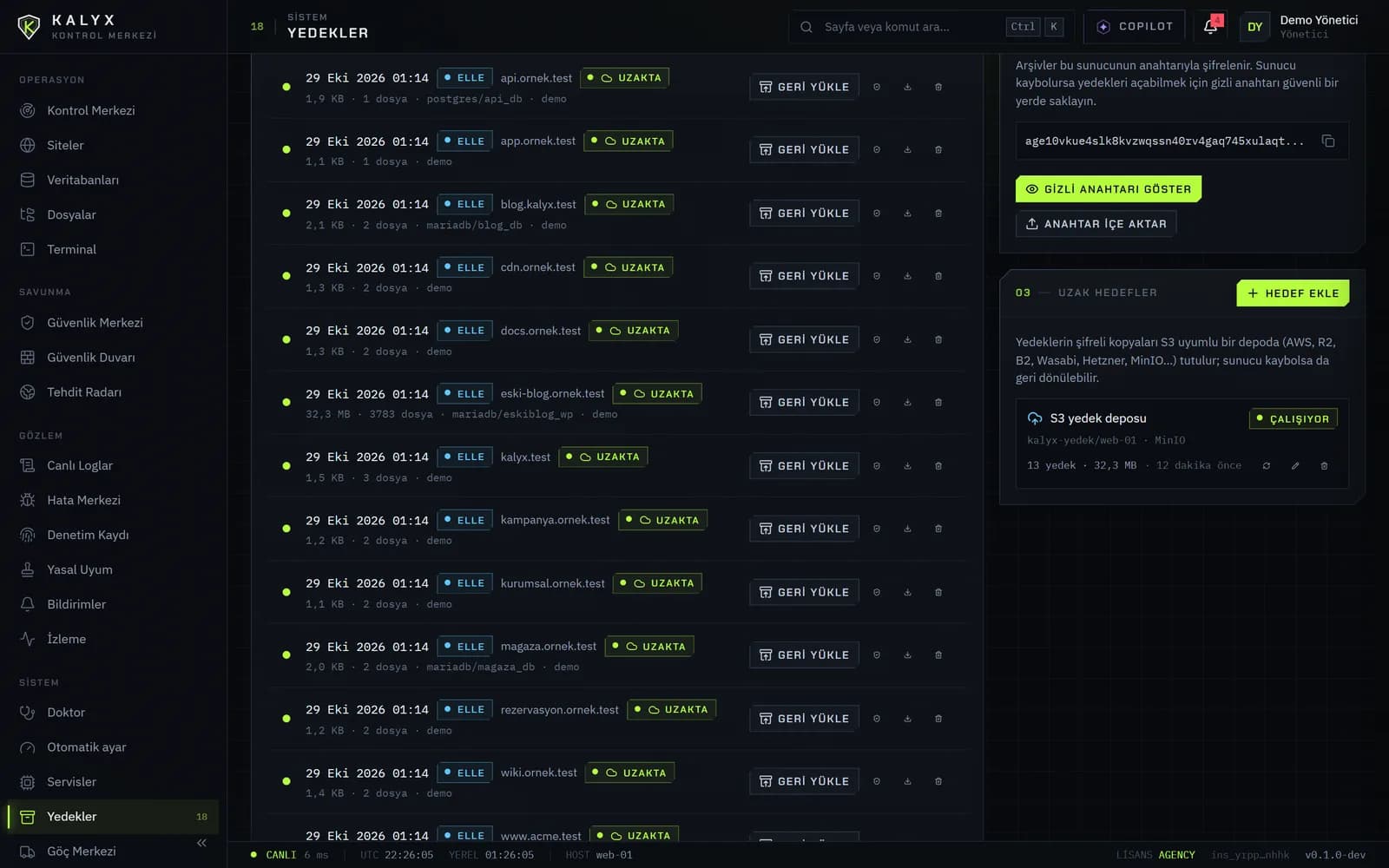1389x868 pixels.
Task: Open the Copilot assistant
Action: (x=1135, y=27)
